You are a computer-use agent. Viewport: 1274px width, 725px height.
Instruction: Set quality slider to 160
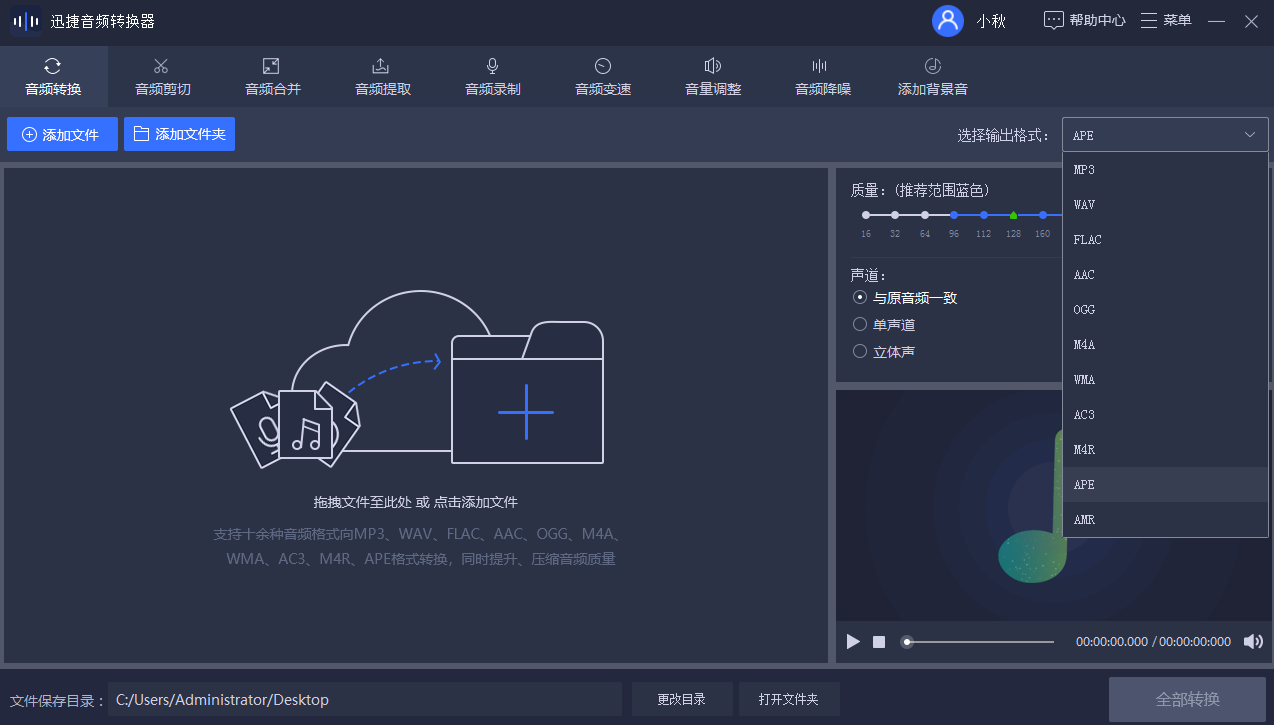click(1043, 215)
